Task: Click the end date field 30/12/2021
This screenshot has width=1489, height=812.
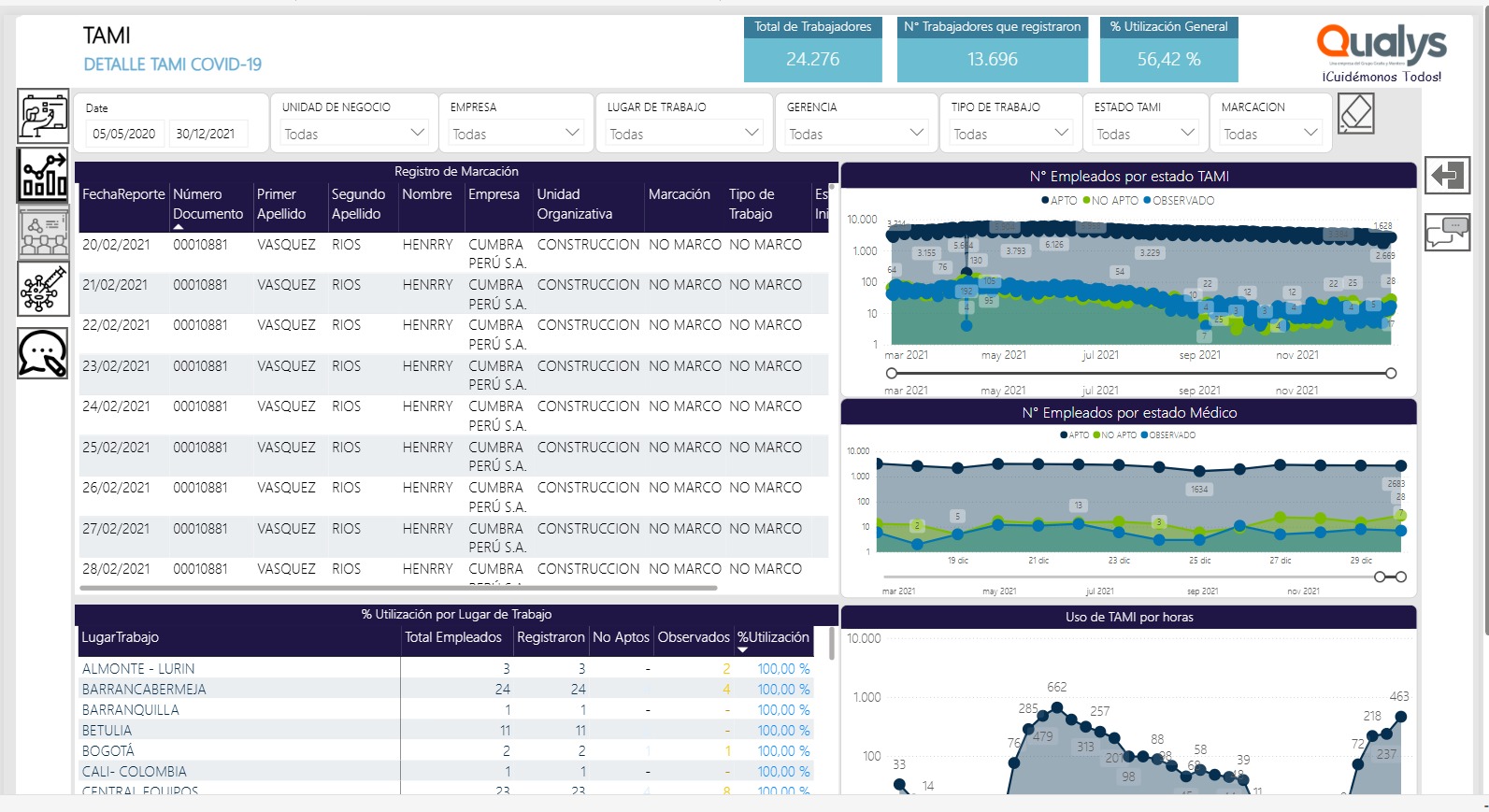Action: (x=208, y=134)
